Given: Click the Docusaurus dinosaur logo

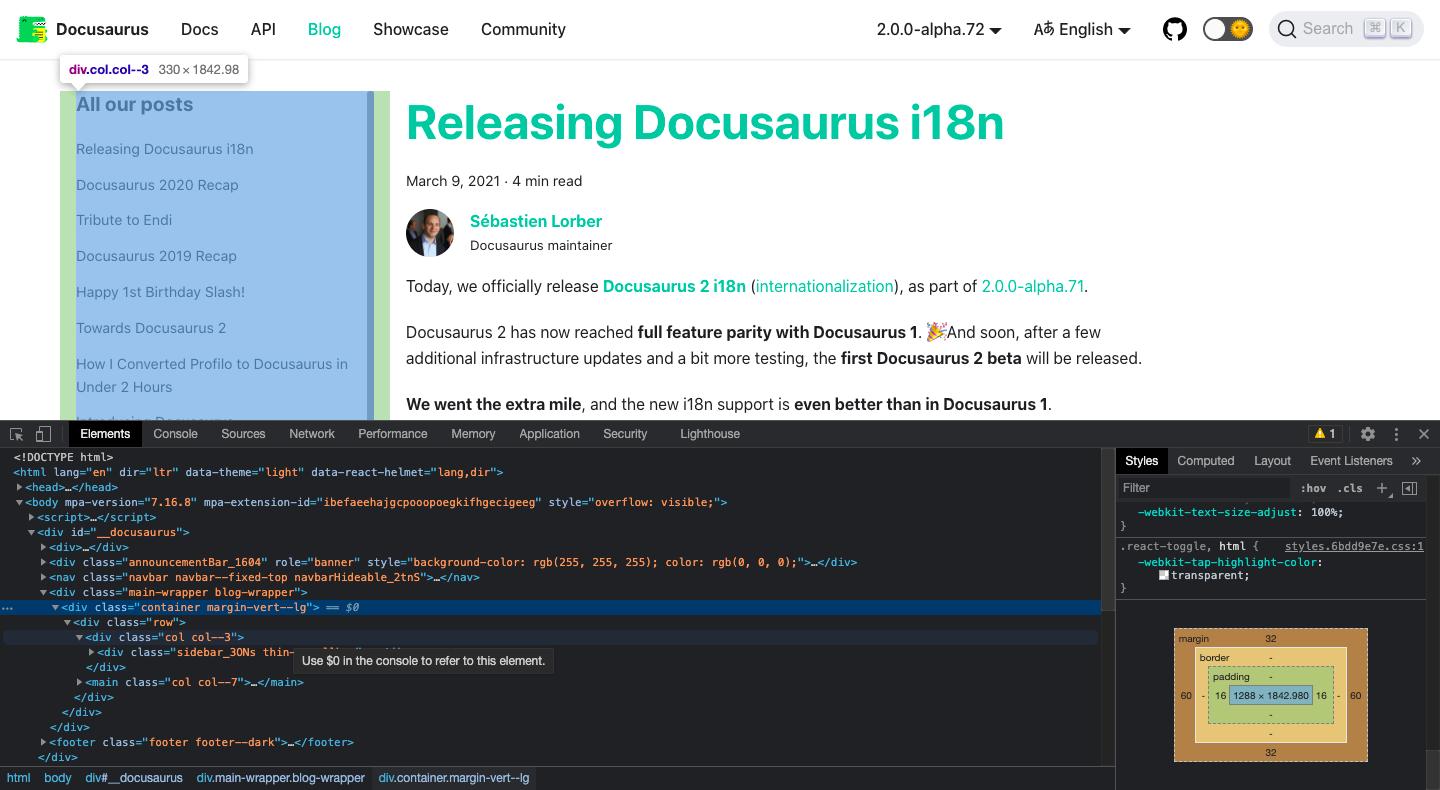Looking at the screenshot, I should click(31, 29).
